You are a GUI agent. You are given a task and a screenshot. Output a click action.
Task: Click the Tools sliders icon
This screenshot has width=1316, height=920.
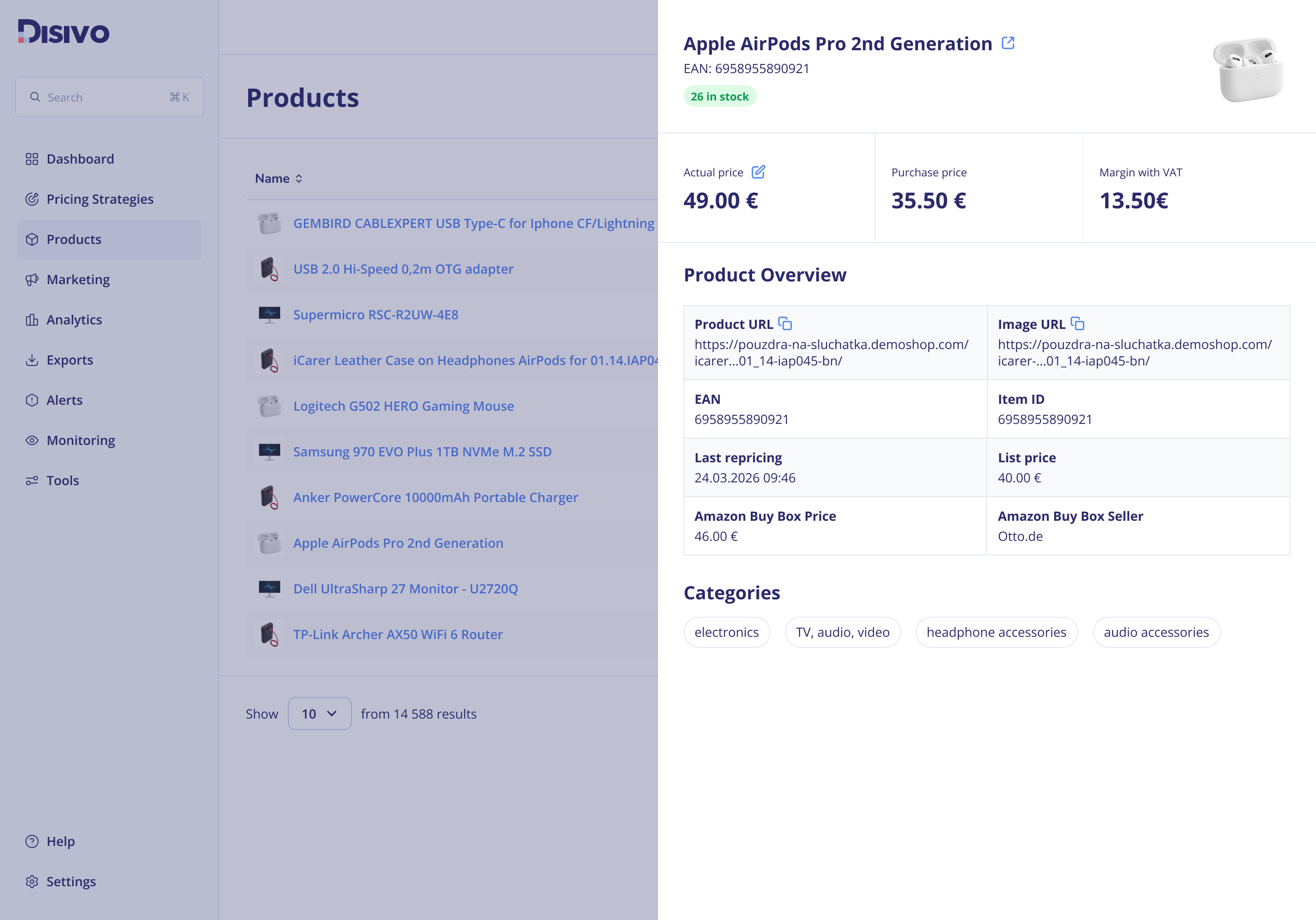(x=32, y=480)
